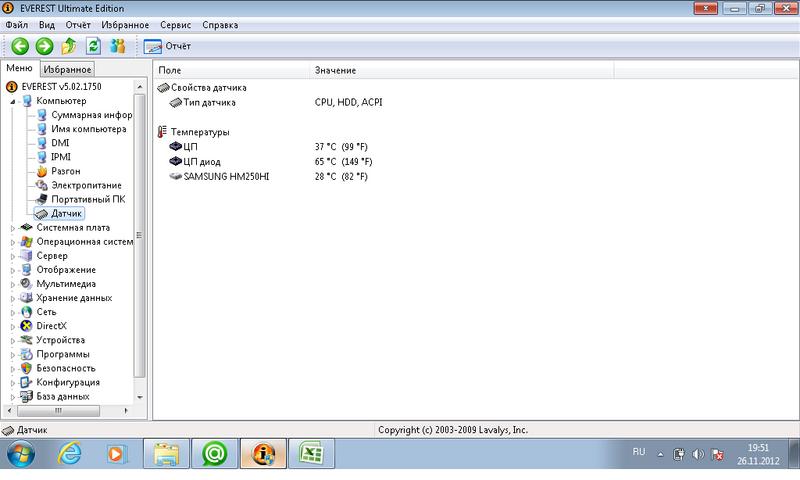The height and width of the screenshot is (480, 800).
Task: Click the Поле column header
Action: (231, 70)
